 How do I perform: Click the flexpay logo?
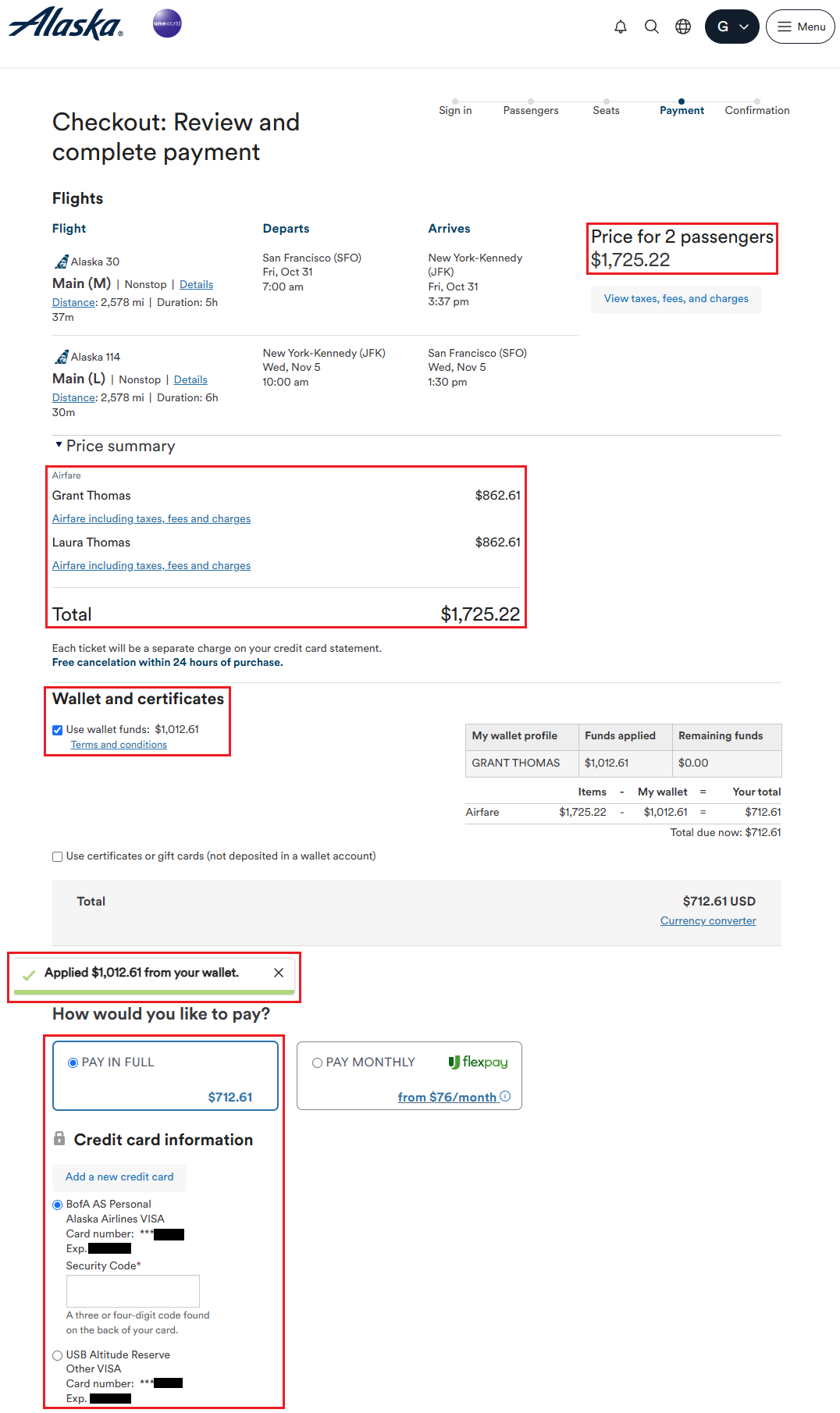click(x=478, y=1062)
